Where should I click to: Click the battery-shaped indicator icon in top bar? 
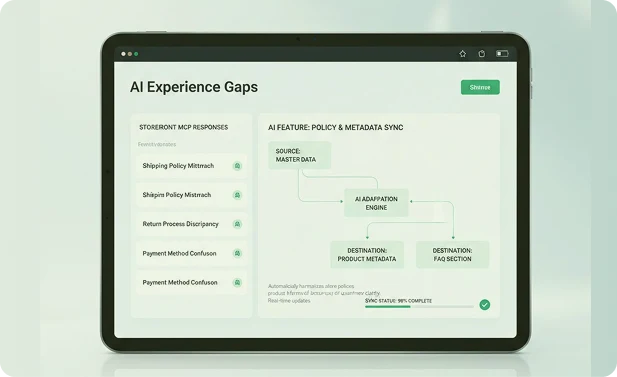click(502, 54)
